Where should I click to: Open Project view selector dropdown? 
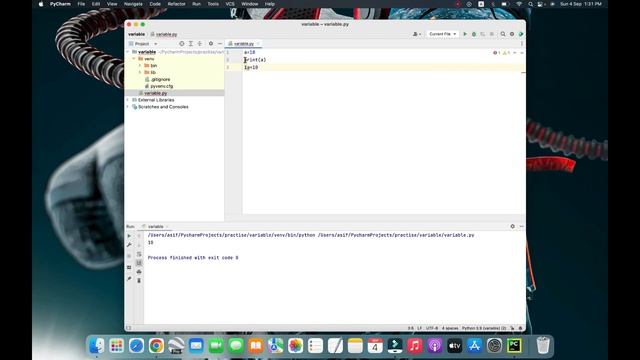click(x=143, y=44)
